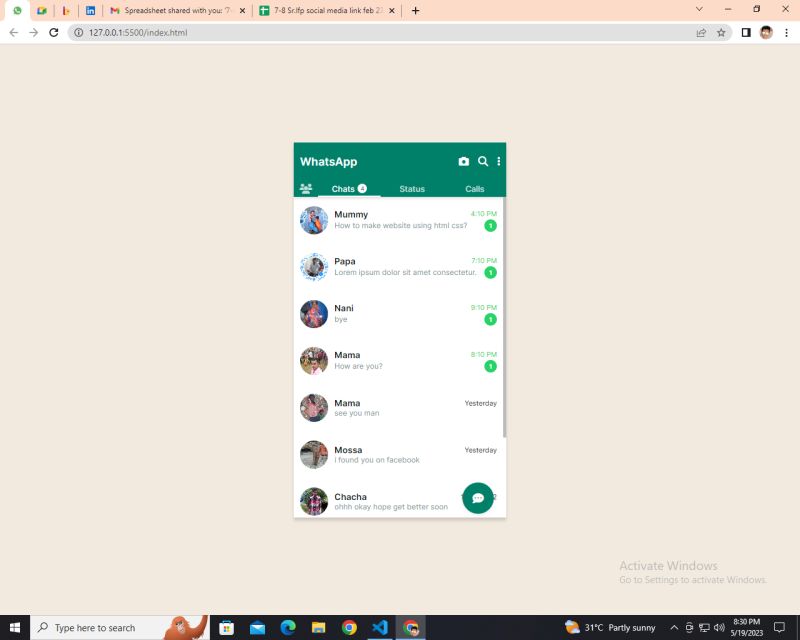Open a new browser tab
This screenshot has width=800, height=640.
[x=415, y=10]
